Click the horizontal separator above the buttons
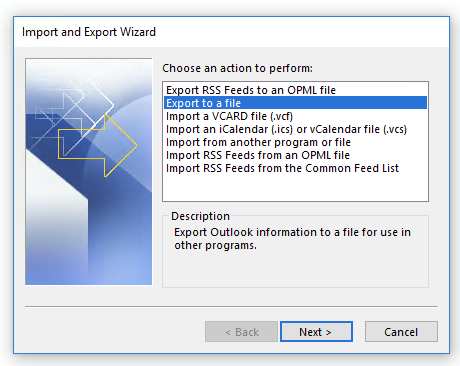The image size is (460, 366). [231, 306]
